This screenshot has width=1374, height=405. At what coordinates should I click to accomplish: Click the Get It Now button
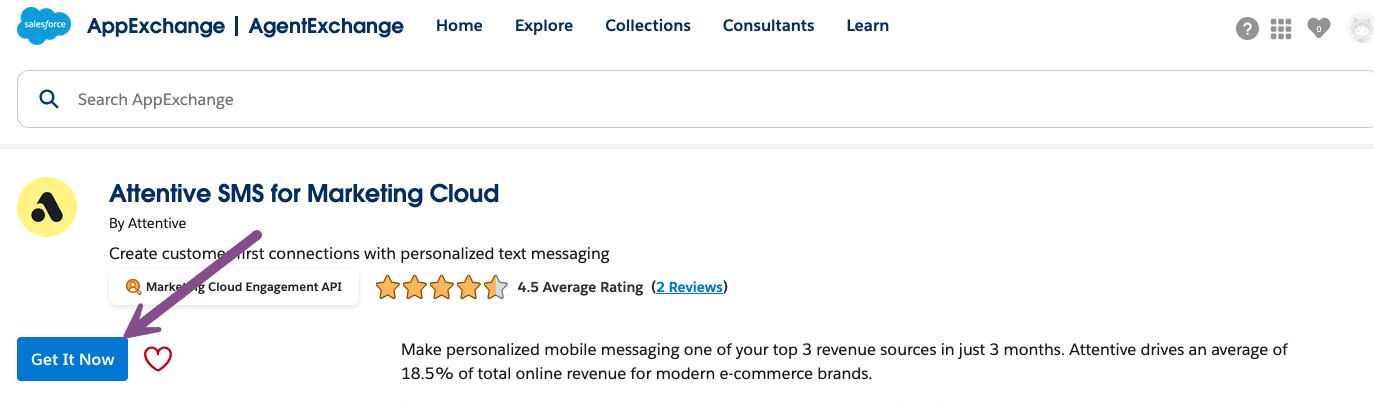[73, 359]
